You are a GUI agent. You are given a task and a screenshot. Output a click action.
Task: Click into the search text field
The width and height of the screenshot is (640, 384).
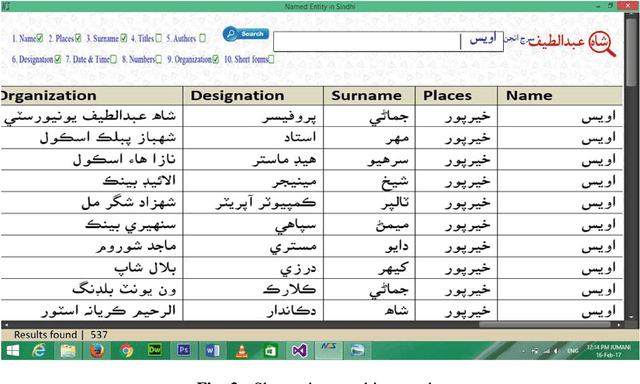click(x=388, y=41)
